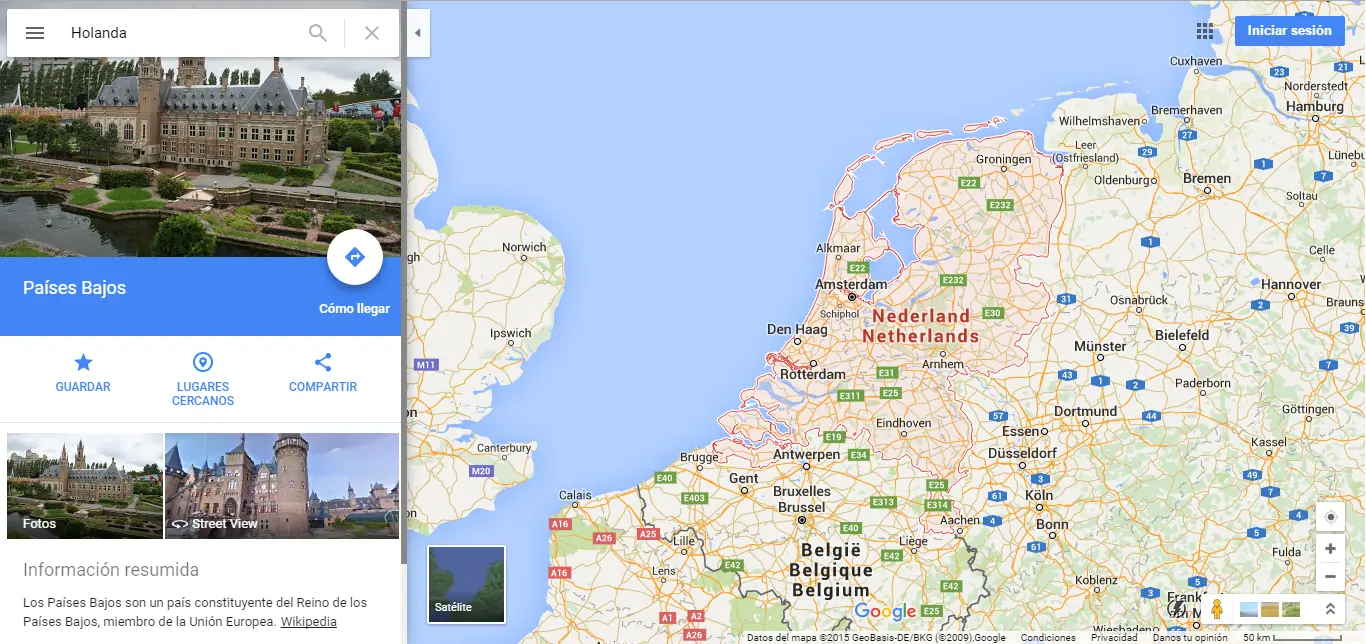Show my current location on map
Screen dimensions: 1366x644
tap(1330, 517)
